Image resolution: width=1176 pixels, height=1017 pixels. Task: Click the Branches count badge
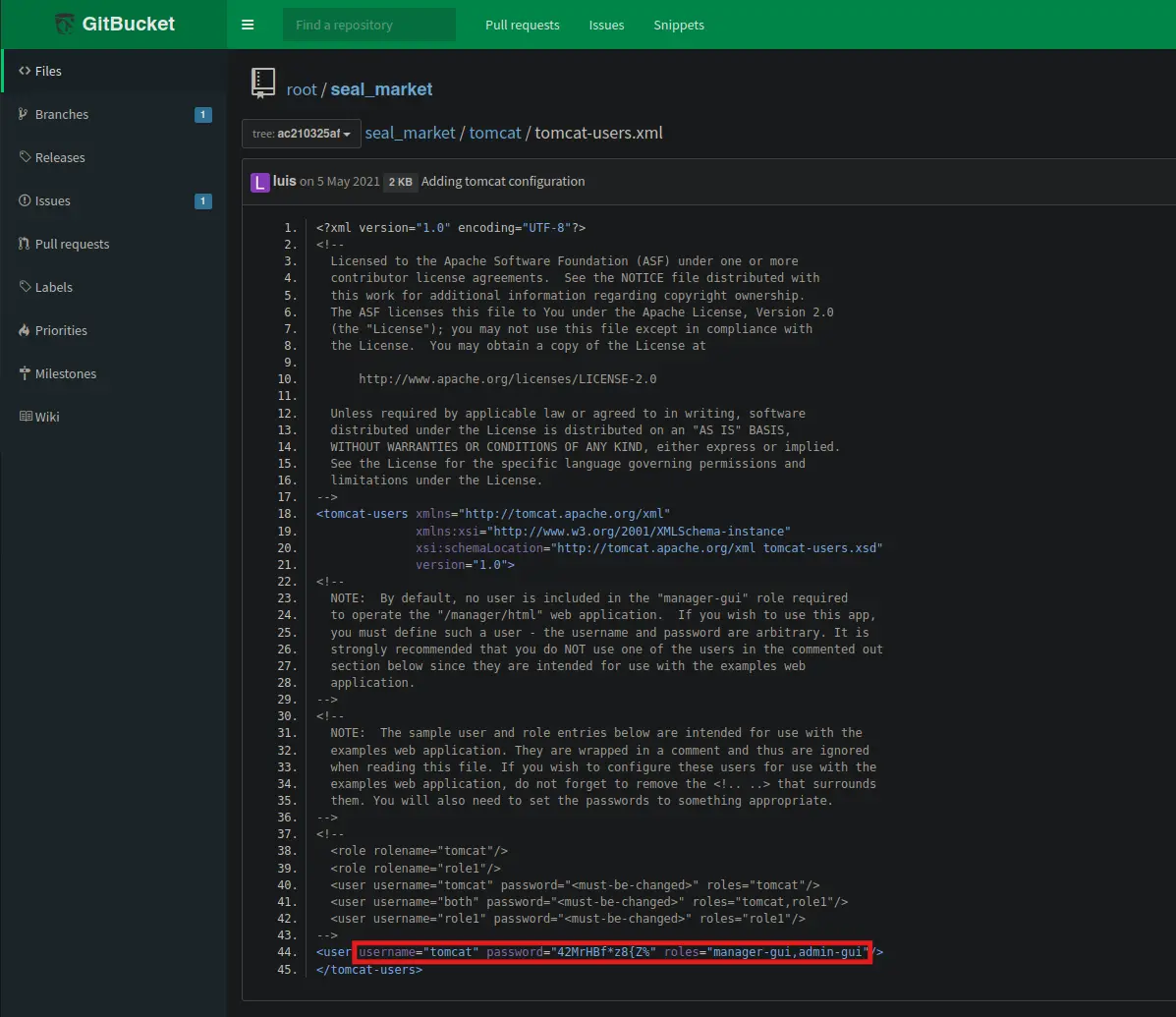pos(202,115)
